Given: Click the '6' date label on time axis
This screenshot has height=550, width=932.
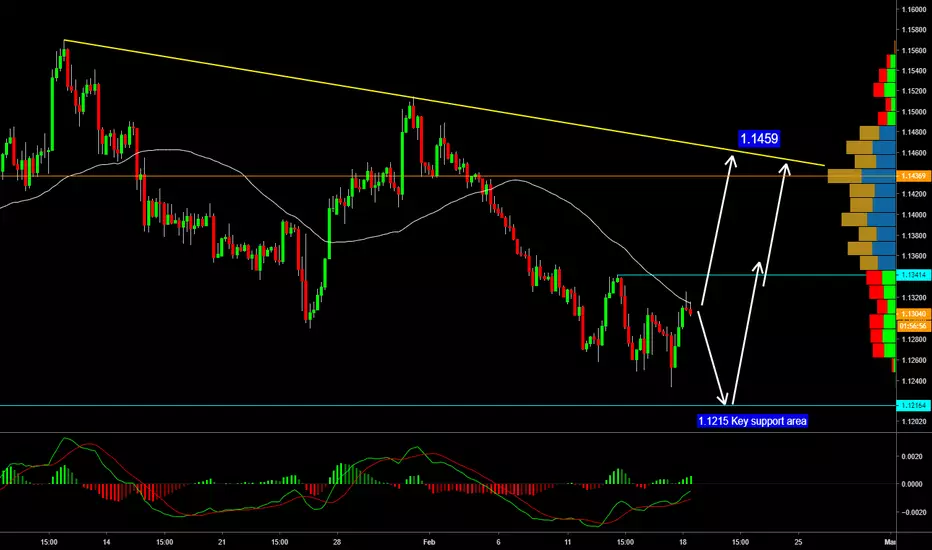Looking at the screenshot, I should coord(498,542).
